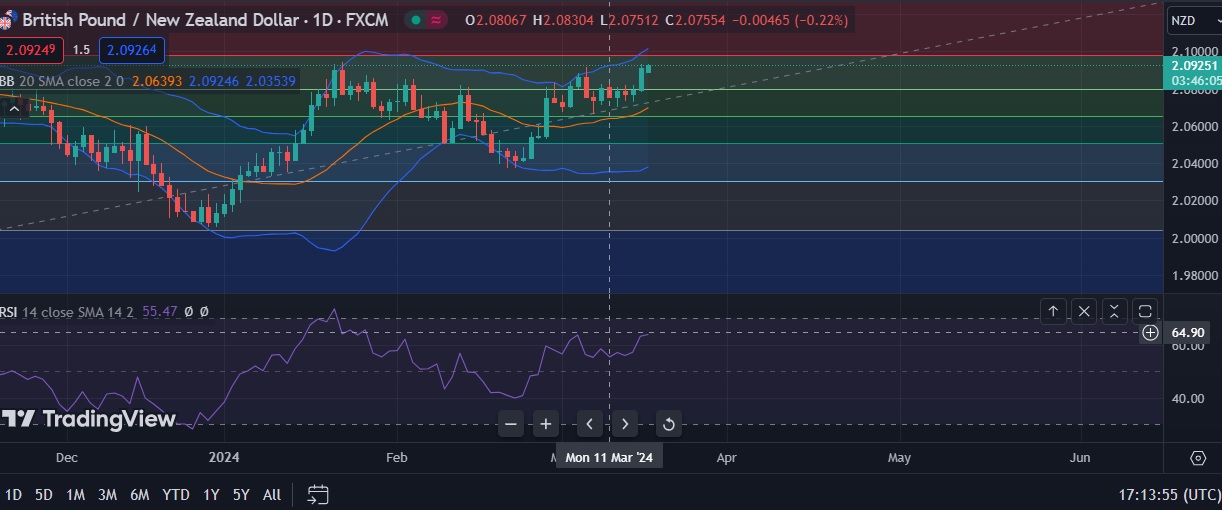Select the 6M time range

pyautogui.click(x=140, y=494)
